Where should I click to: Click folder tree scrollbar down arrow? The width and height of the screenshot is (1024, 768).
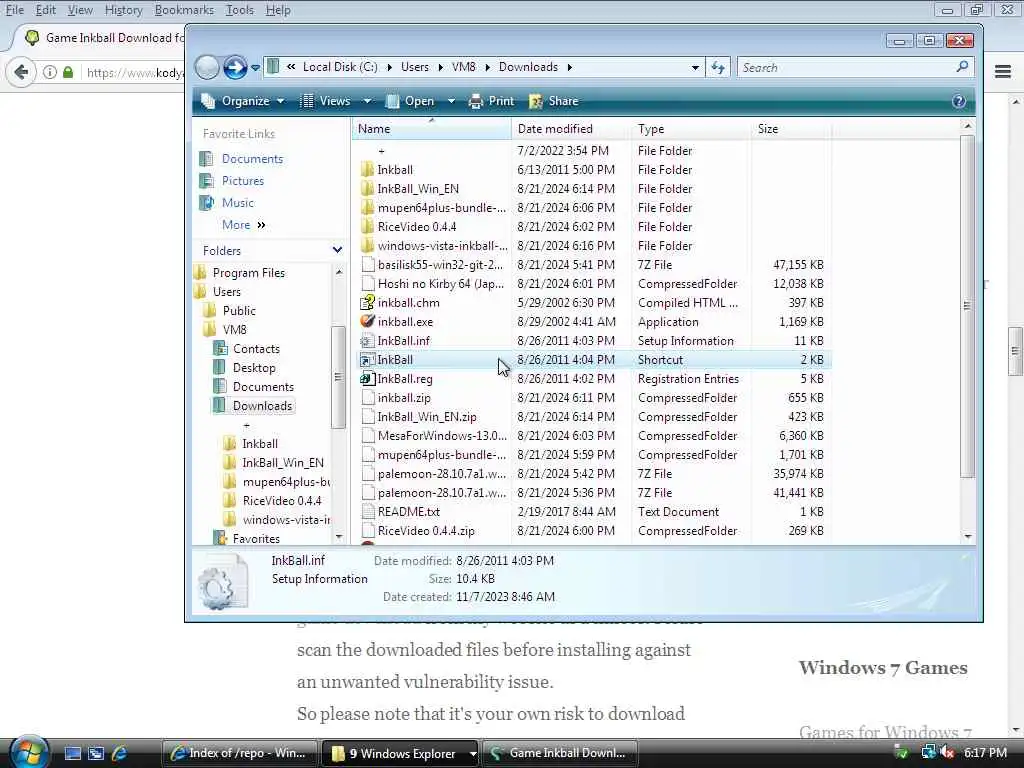pyautogui.click(x=338, y=537)
